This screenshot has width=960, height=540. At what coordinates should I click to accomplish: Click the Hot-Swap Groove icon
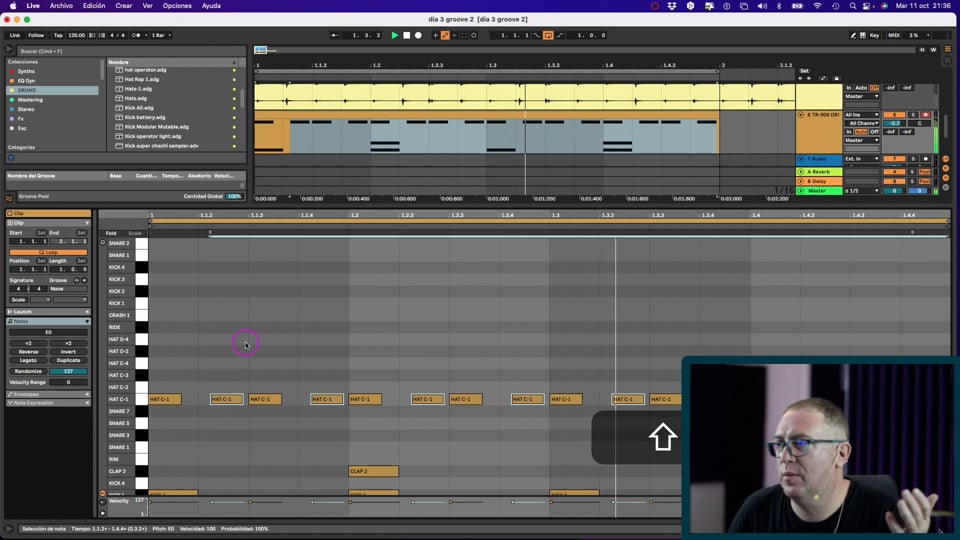(77, 280)
